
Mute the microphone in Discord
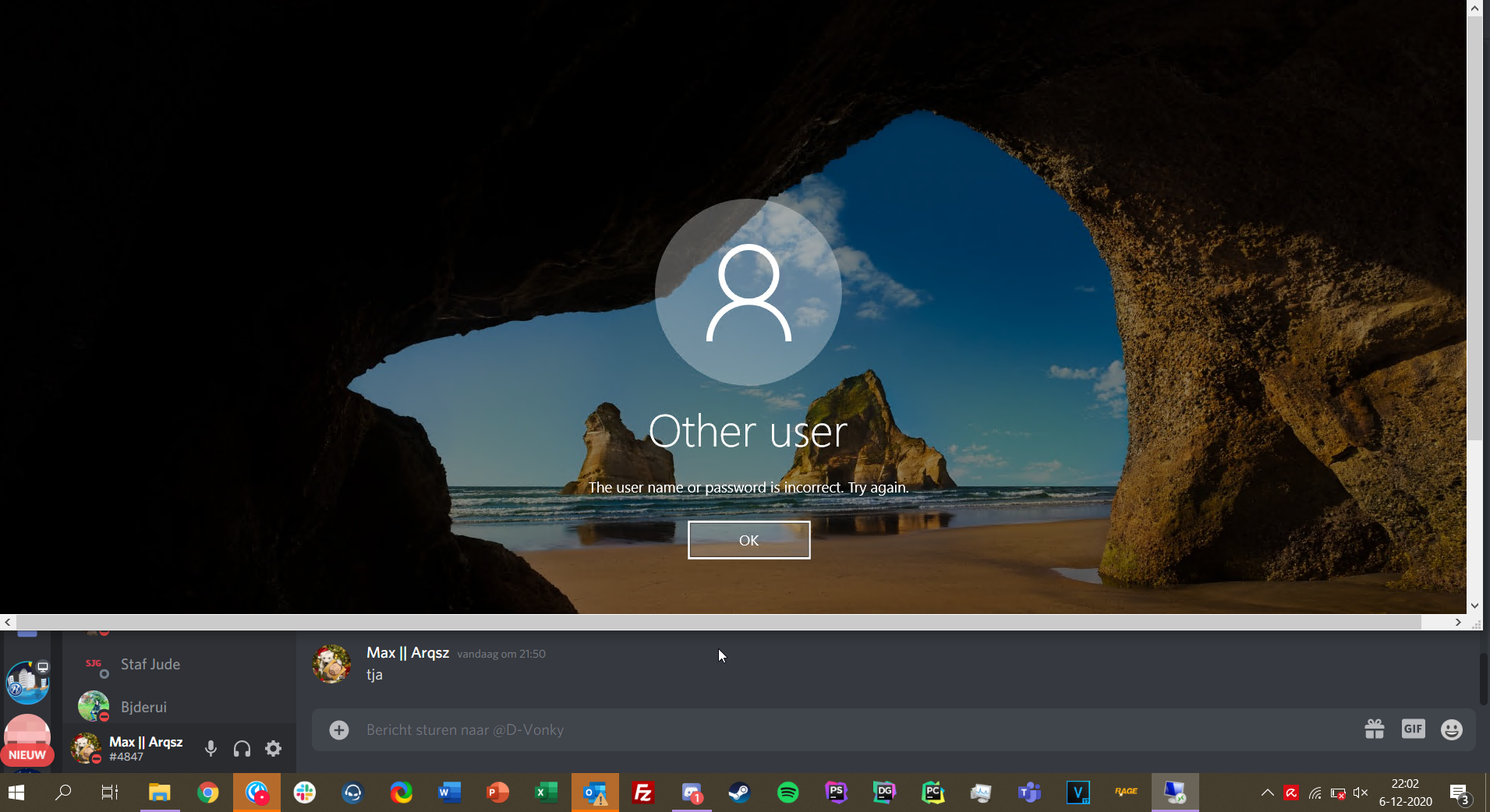[x=211, y=749]
